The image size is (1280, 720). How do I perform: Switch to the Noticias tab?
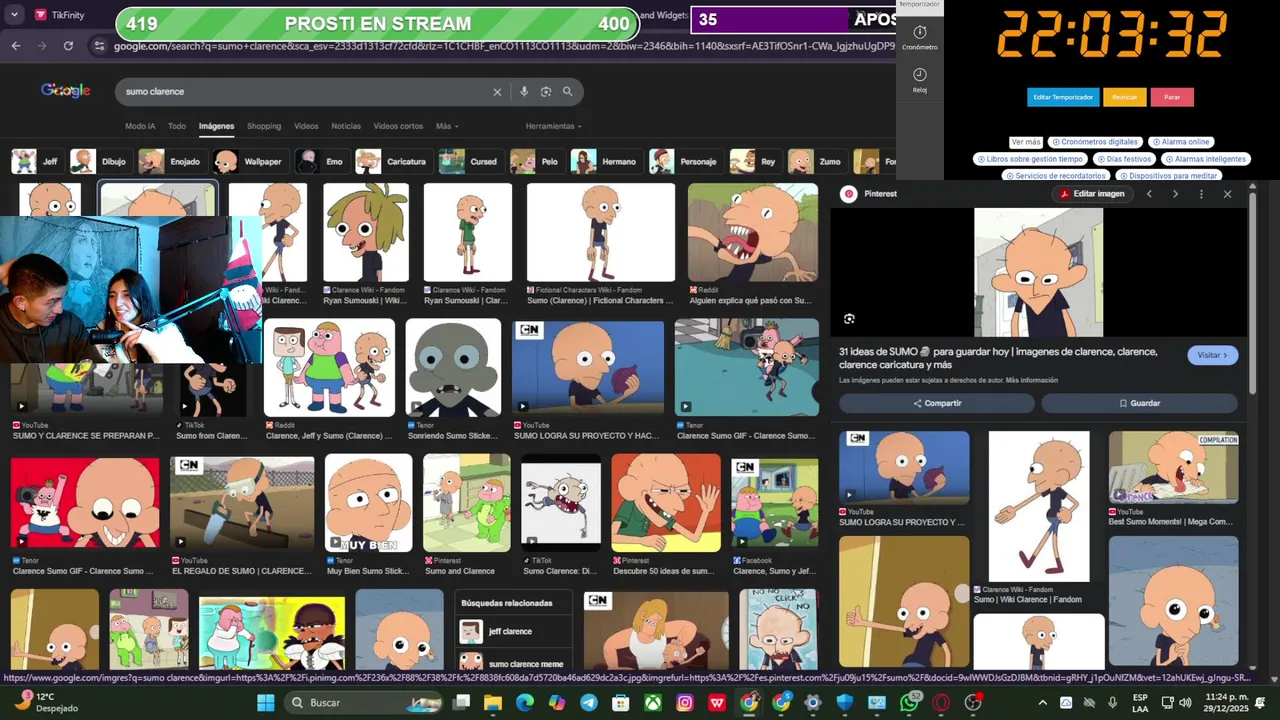[x=346, y=126]
